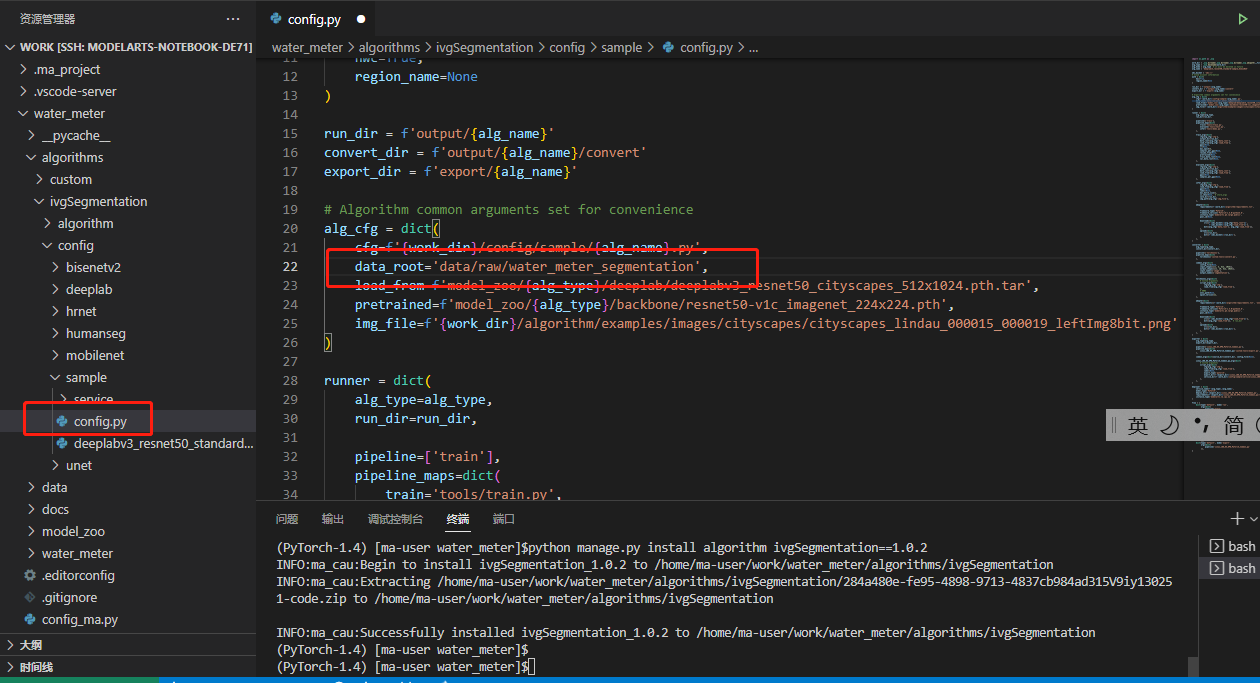This screenshot has width=1260, height=683.
Task: Select the non-highlighted bash terminal entry
Action: [1231, 546]
